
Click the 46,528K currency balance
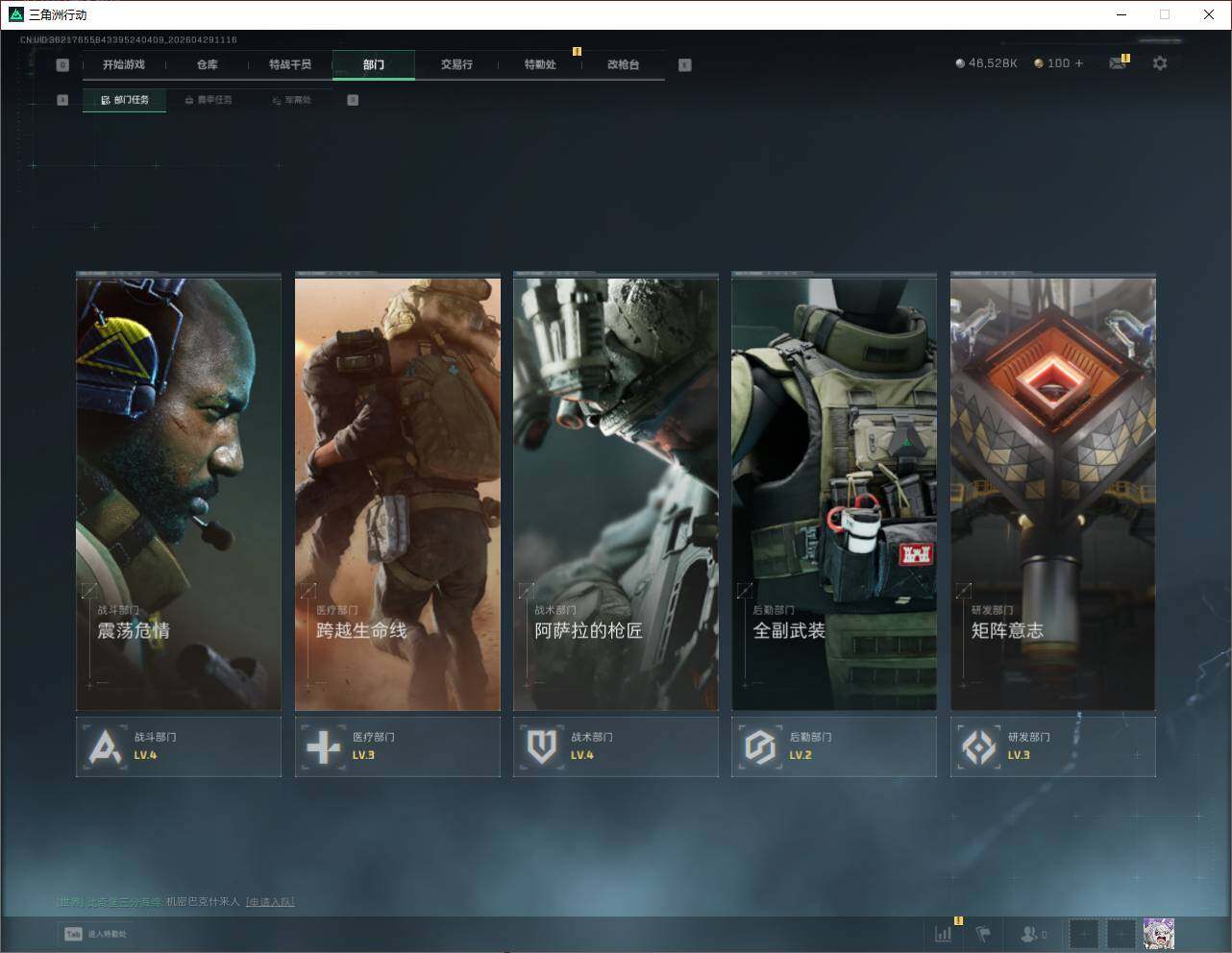[x=986, y=63]
